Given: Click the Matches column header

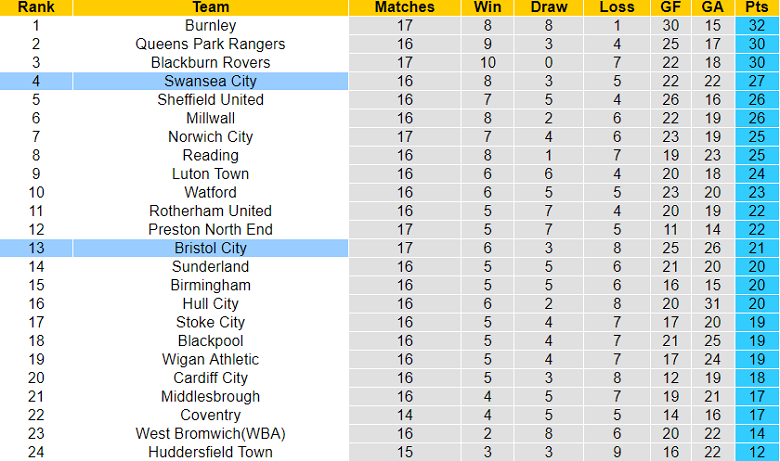Looking at the screenshot, I should coord(405,7).
